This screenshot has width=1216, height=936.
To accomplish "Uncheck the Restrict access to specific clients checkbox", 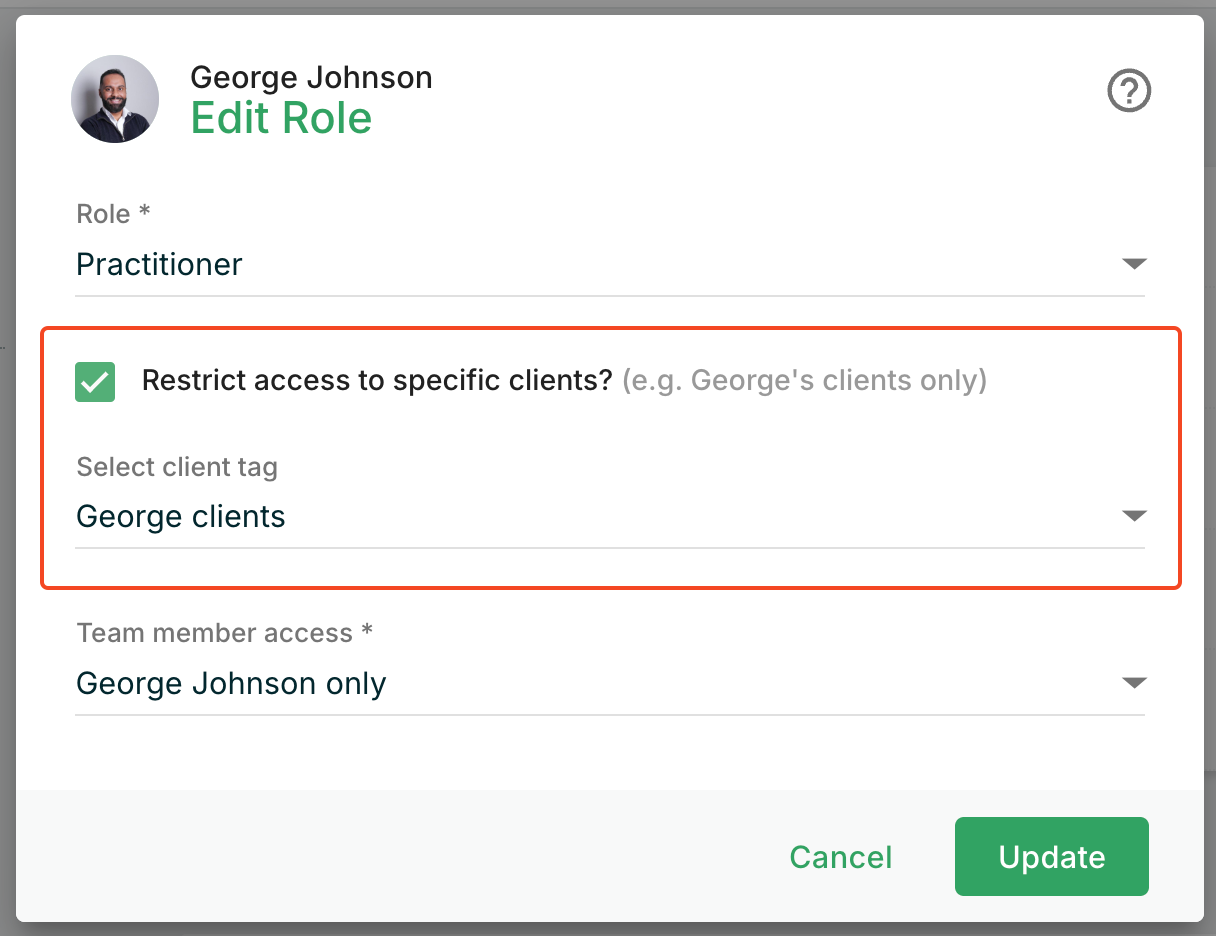I will tap(95, 382).
